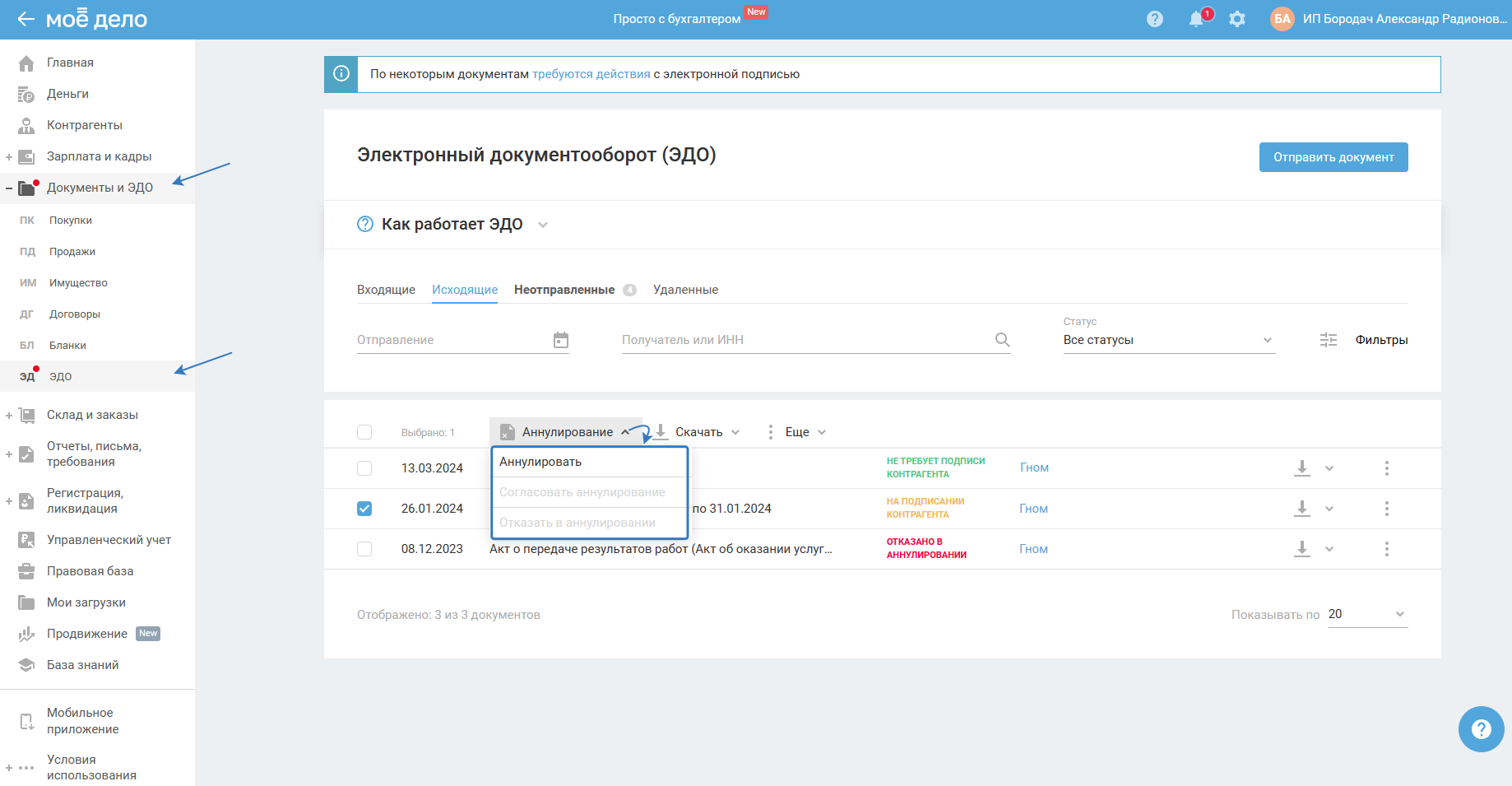Choose Аннулировать from the dropdown menu

point(540,462)
